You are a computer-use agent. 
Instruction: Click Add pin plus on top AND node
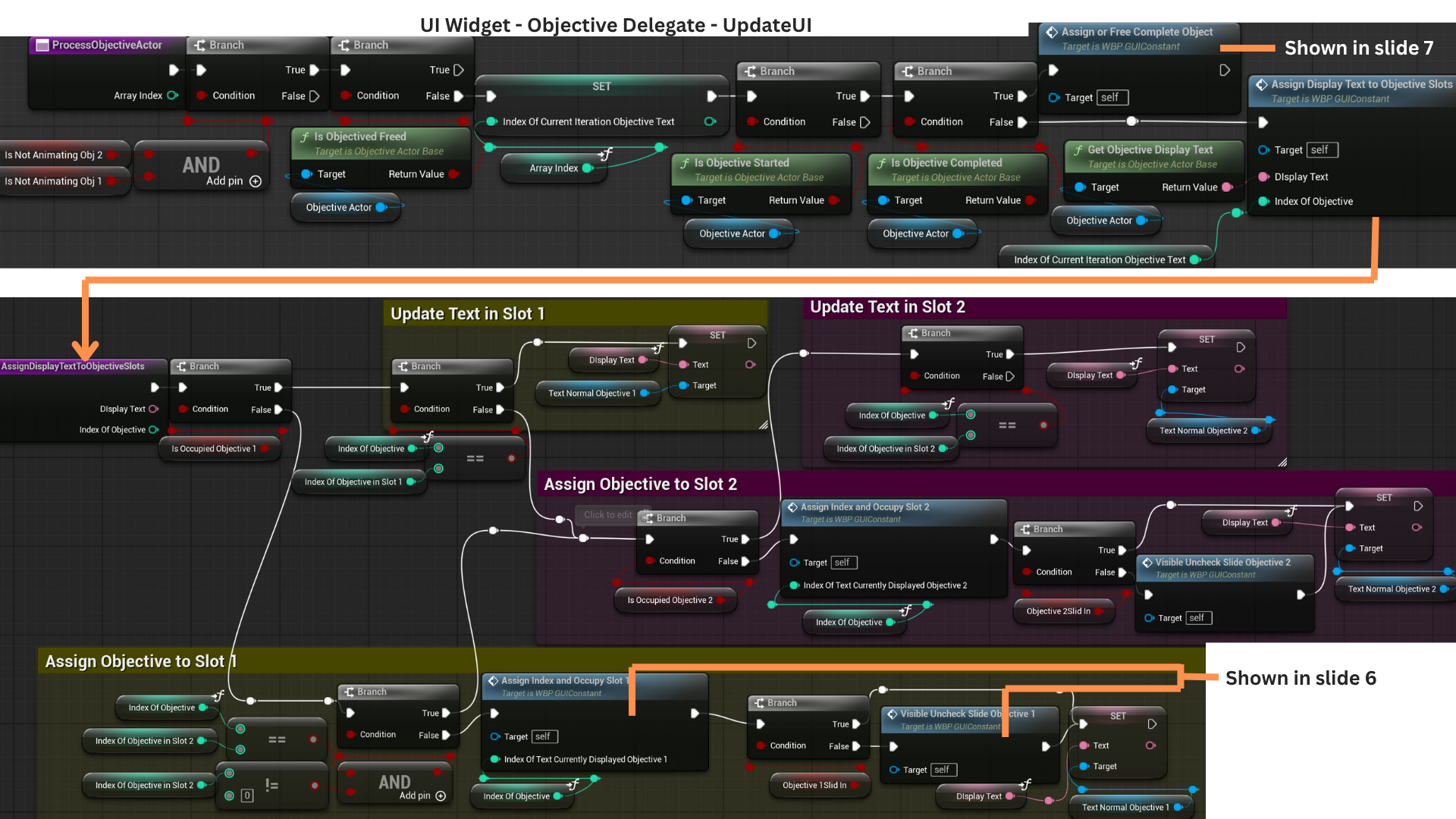click(256, 181)
